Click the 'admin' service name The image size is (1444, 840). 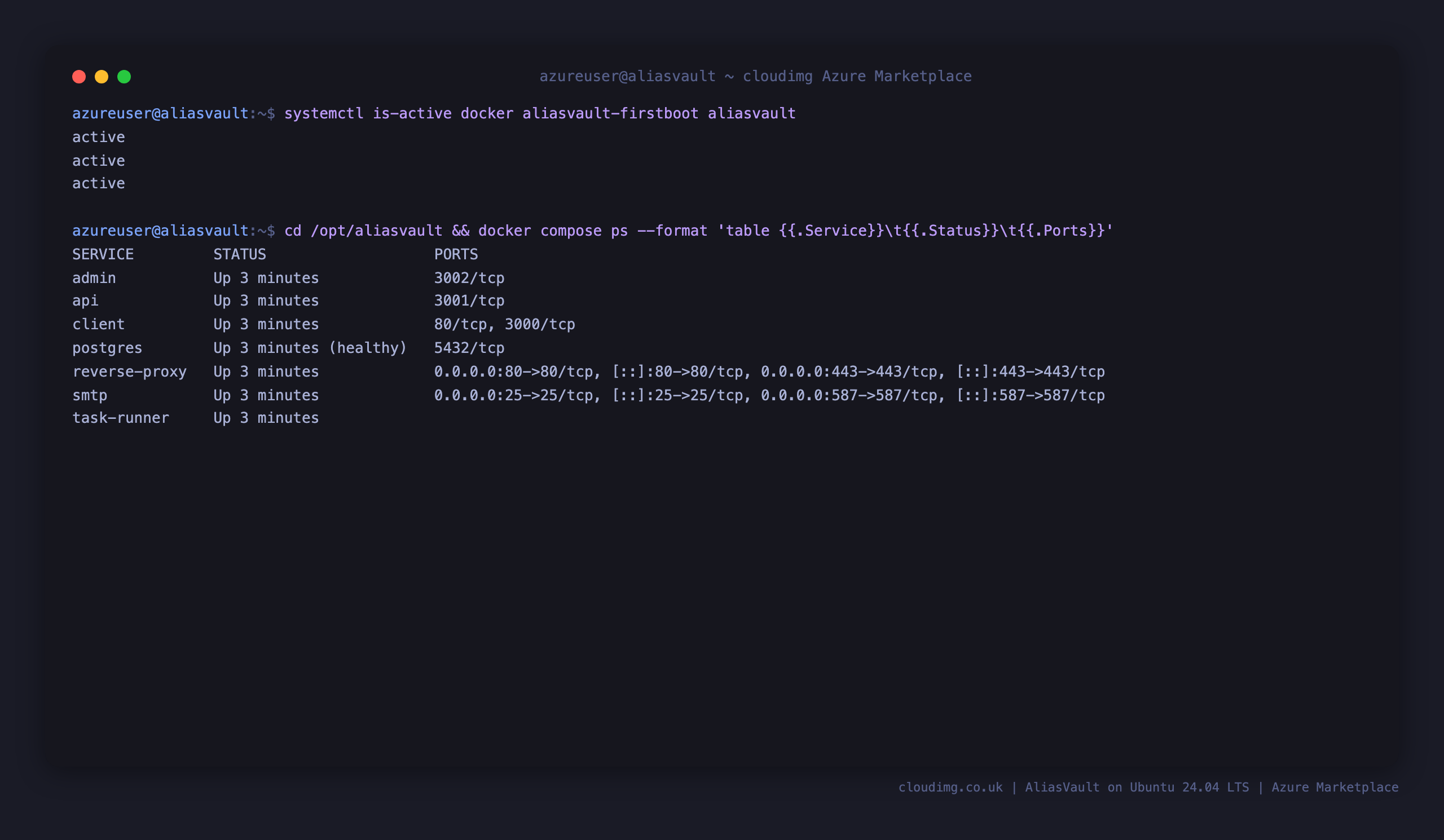click(x=94, y=278)
